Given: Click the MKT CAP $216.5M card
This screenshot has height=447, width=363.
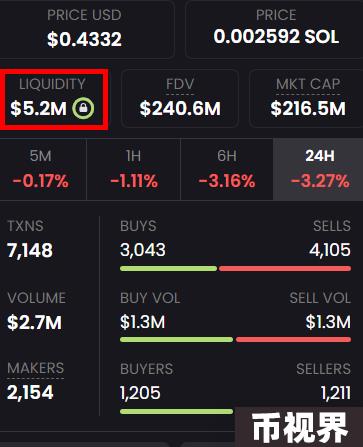Looking at the screenshot, I should [x=307, y=99].
